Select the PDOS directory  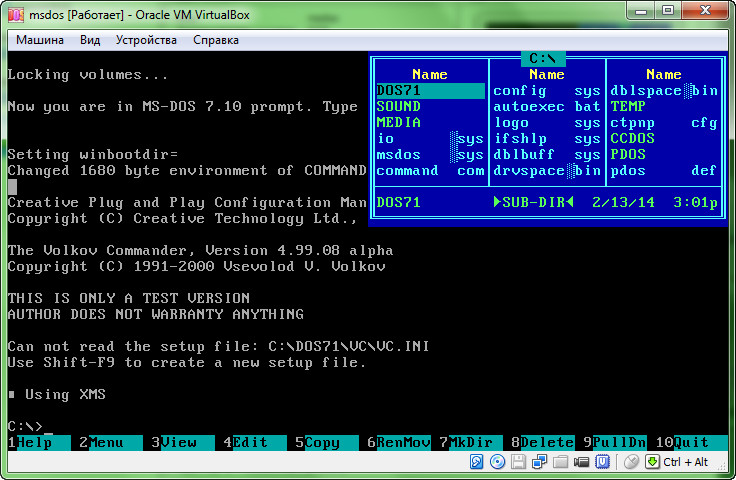(x=664, y=154)
